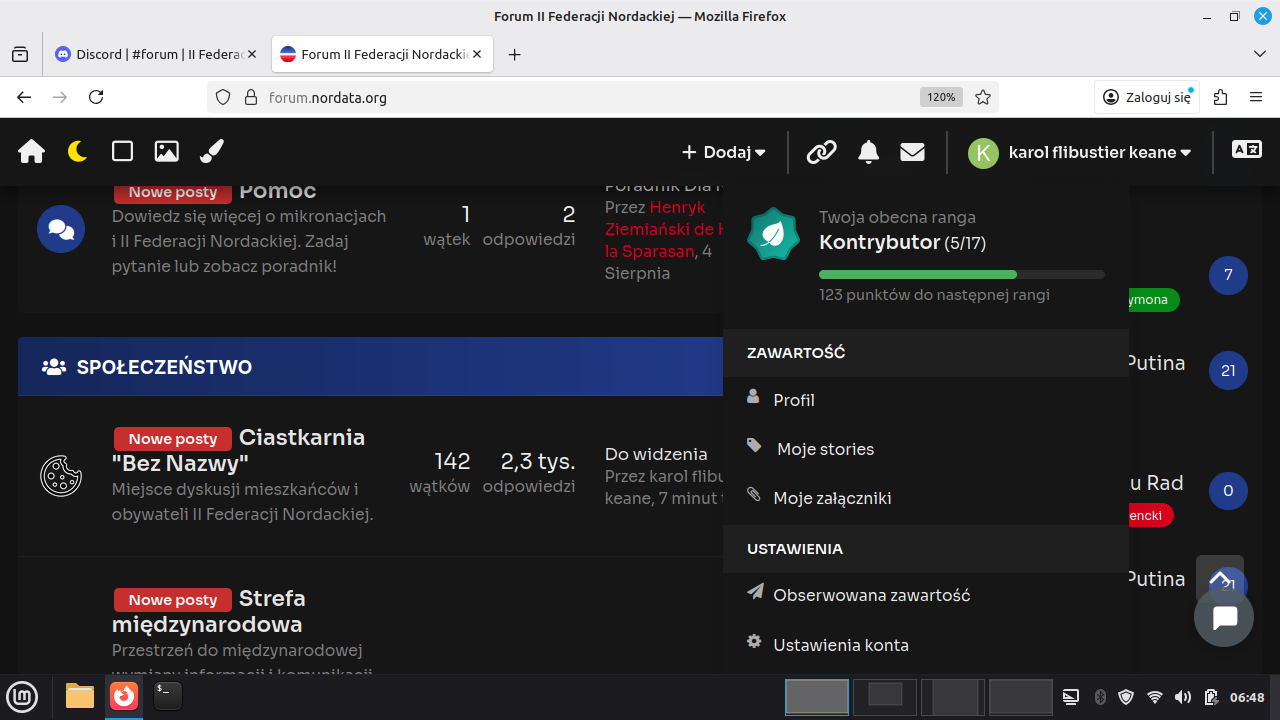
Task: Open the messages envelope icon
Action: point(912,152)
